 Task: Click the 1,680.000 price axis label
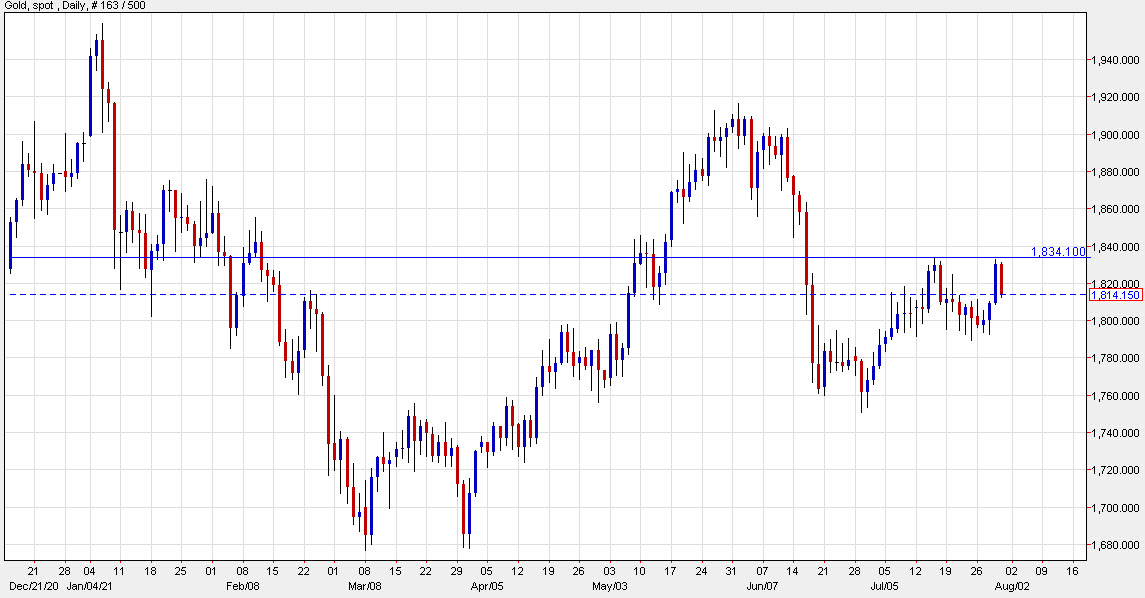pyautogui.click(x=1115, y=546)
